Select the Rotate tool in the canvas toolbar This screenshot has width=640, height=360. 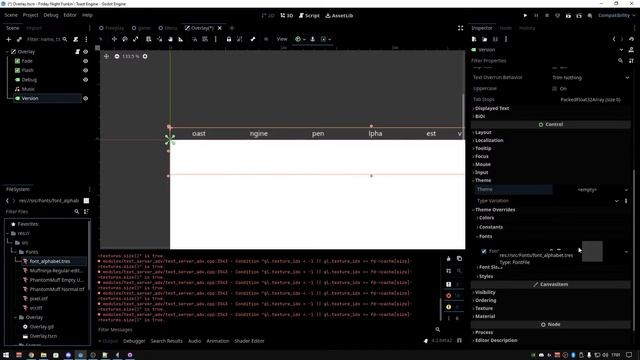tap(125, 39)
